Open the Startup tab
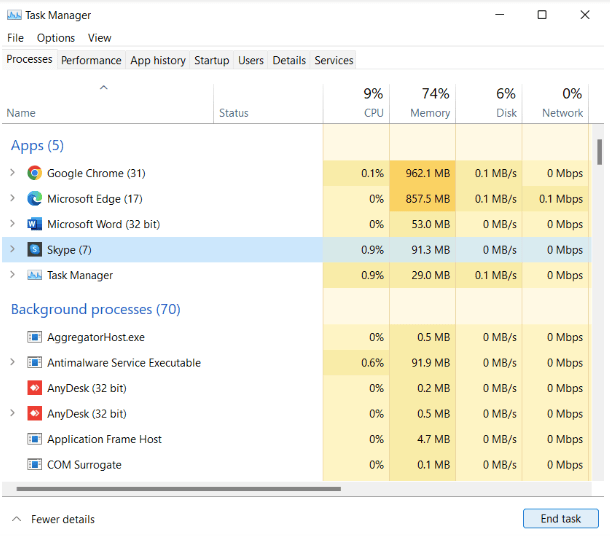 point(212,60)
